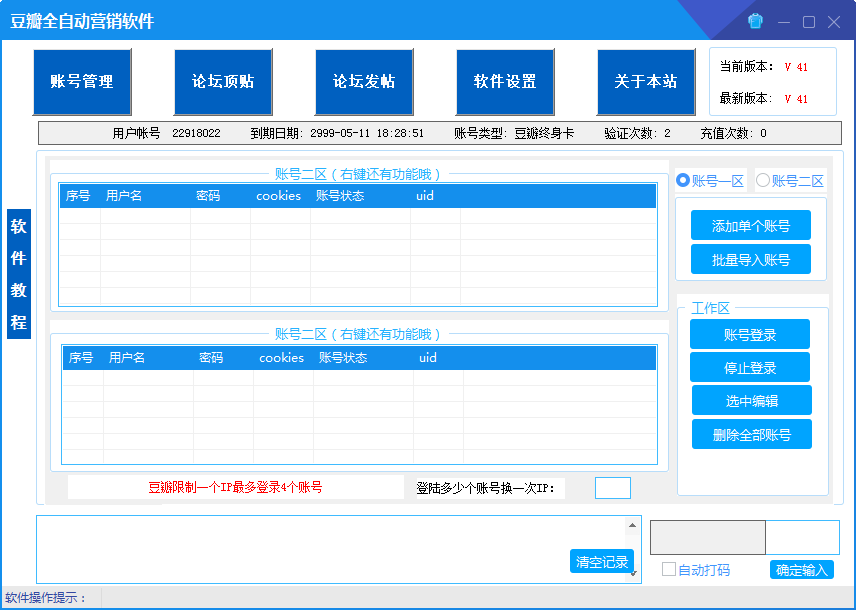
Task: Maximize the window
Action: pos(809,22)
